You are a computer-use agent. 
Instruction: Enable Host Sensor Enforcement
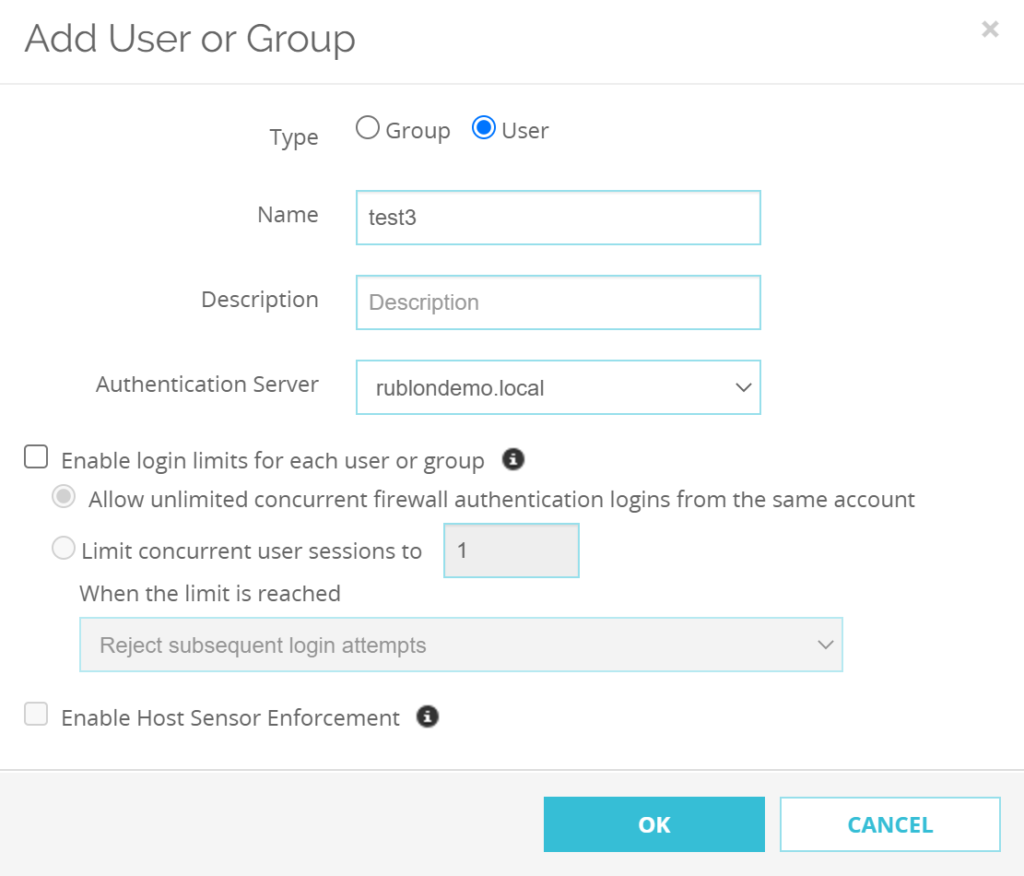[x=35, y=714]
